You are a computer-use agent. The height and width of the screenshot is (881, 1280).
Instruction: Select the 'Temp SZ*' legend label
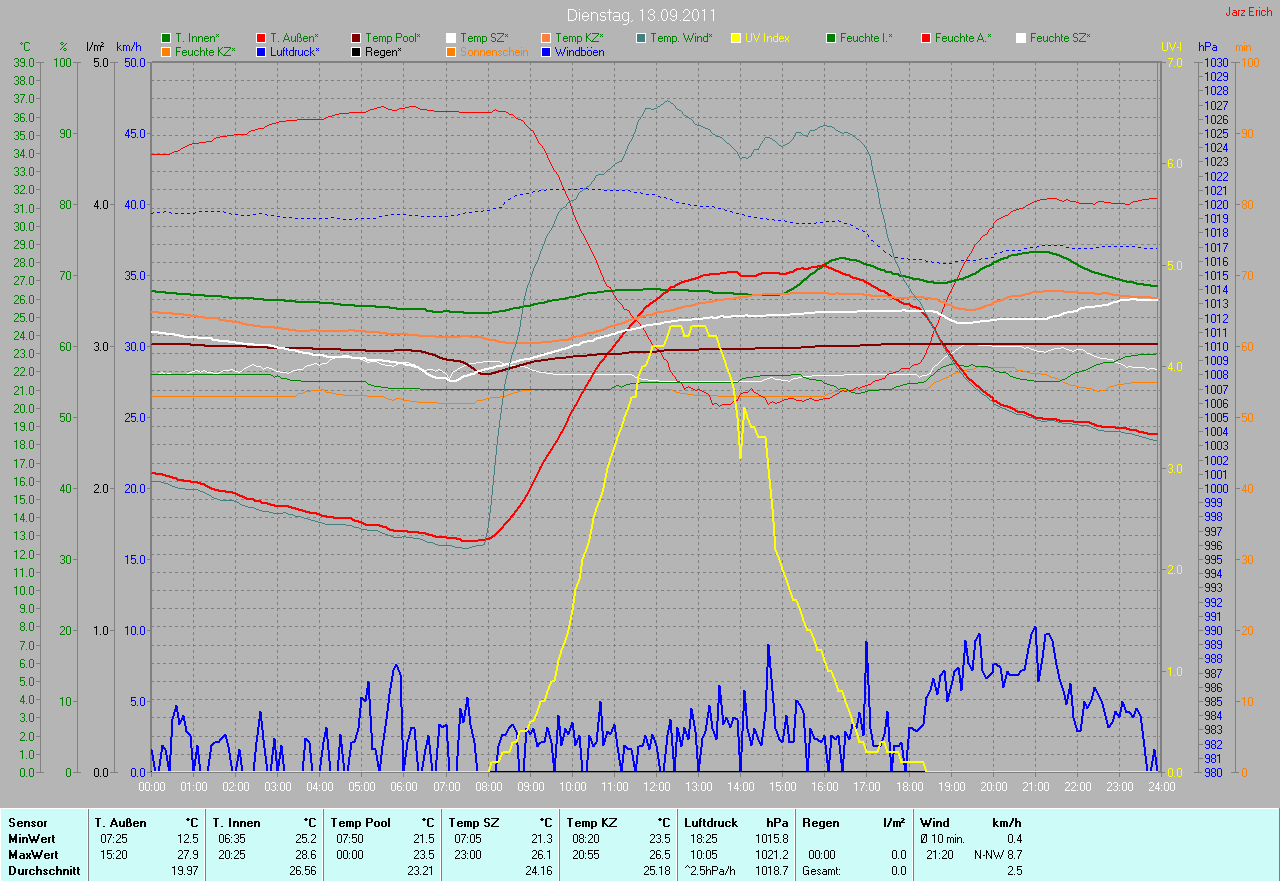[484, 38]
